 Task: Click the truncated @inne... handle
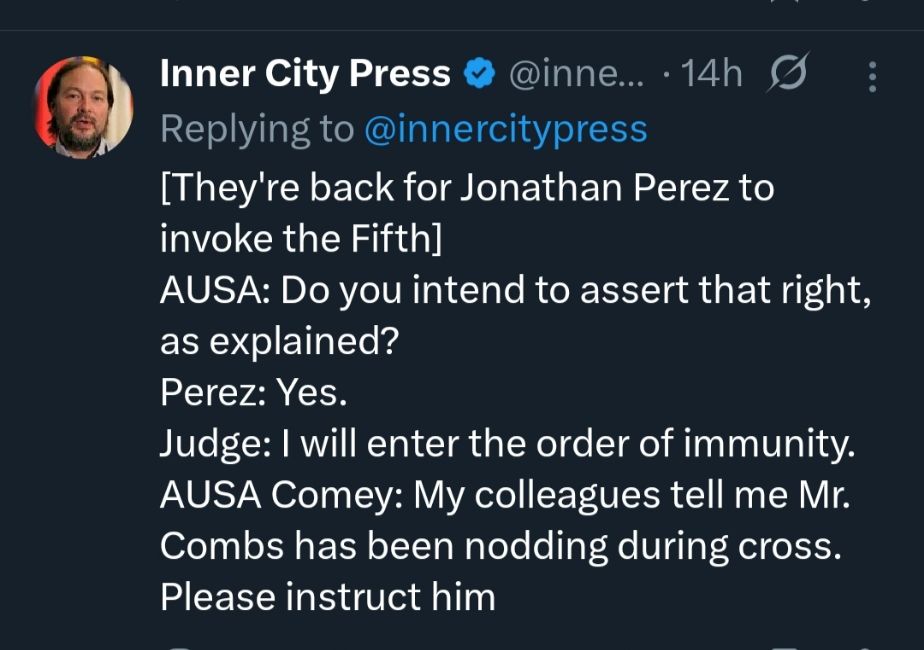[x=579, y=74]
